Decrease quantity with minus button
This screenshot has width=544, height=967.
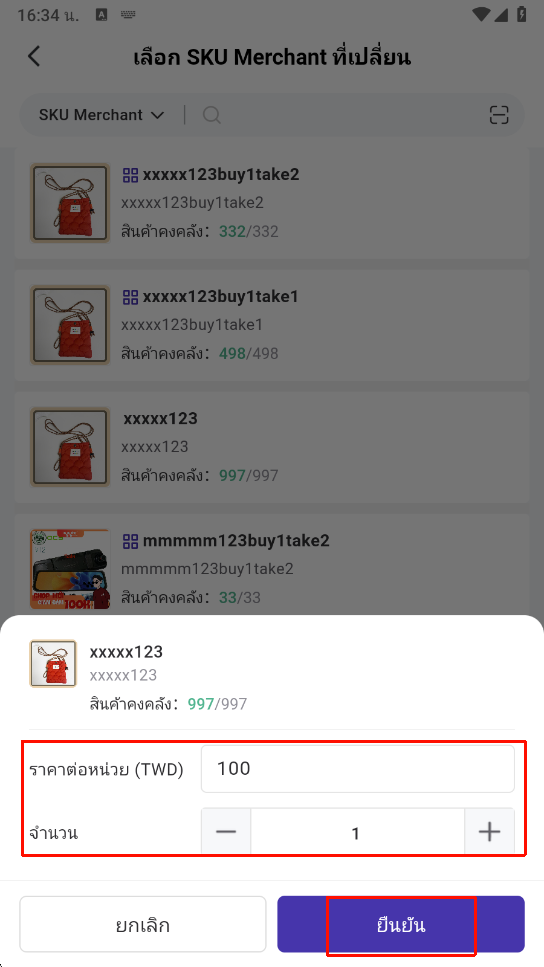coord(226,833)
